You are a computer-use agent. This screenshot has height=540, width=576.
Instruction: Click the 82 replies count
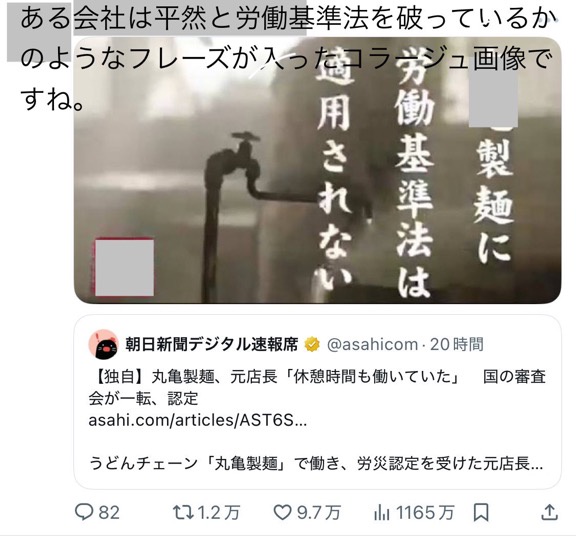(x=109, y=512)
